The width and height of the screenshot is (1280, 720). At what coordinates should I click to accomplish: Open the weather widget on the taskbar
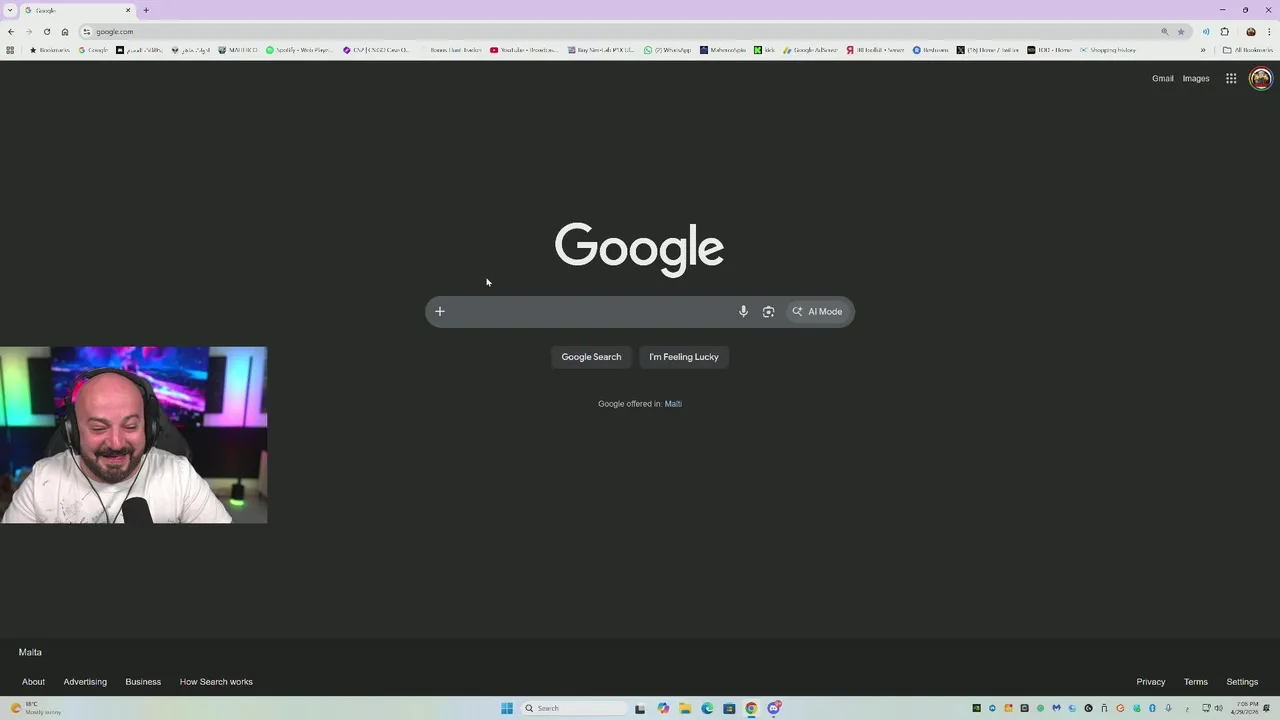tap(36, 708)
